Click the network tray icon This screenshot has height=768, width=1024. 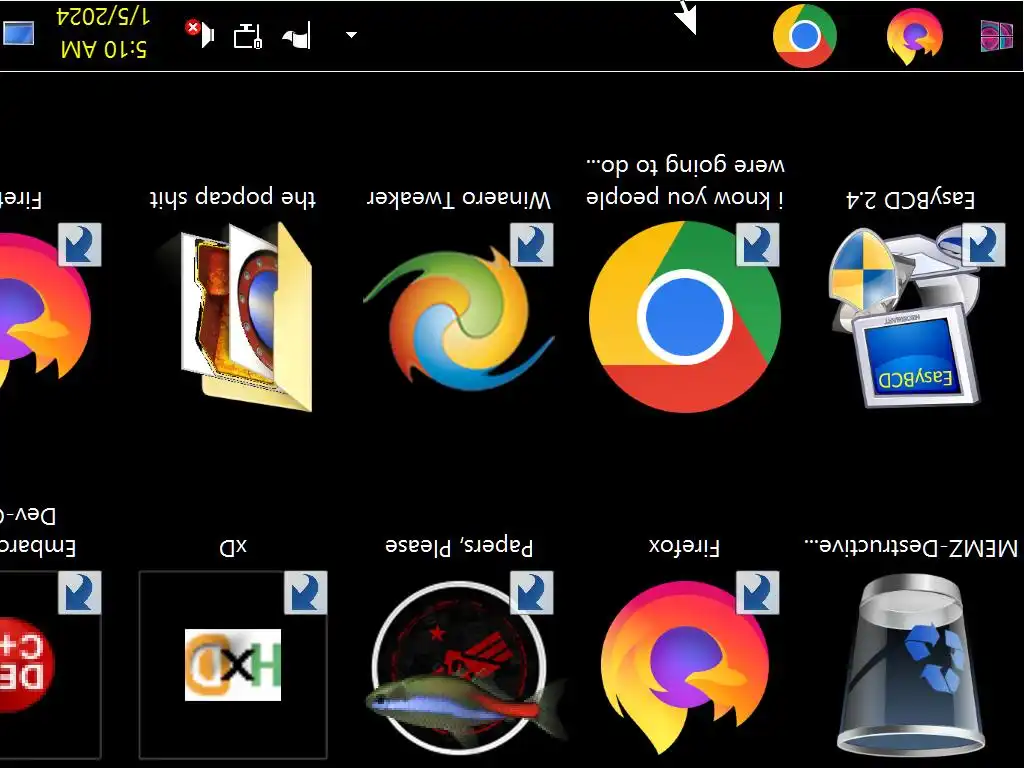[248, 35]
